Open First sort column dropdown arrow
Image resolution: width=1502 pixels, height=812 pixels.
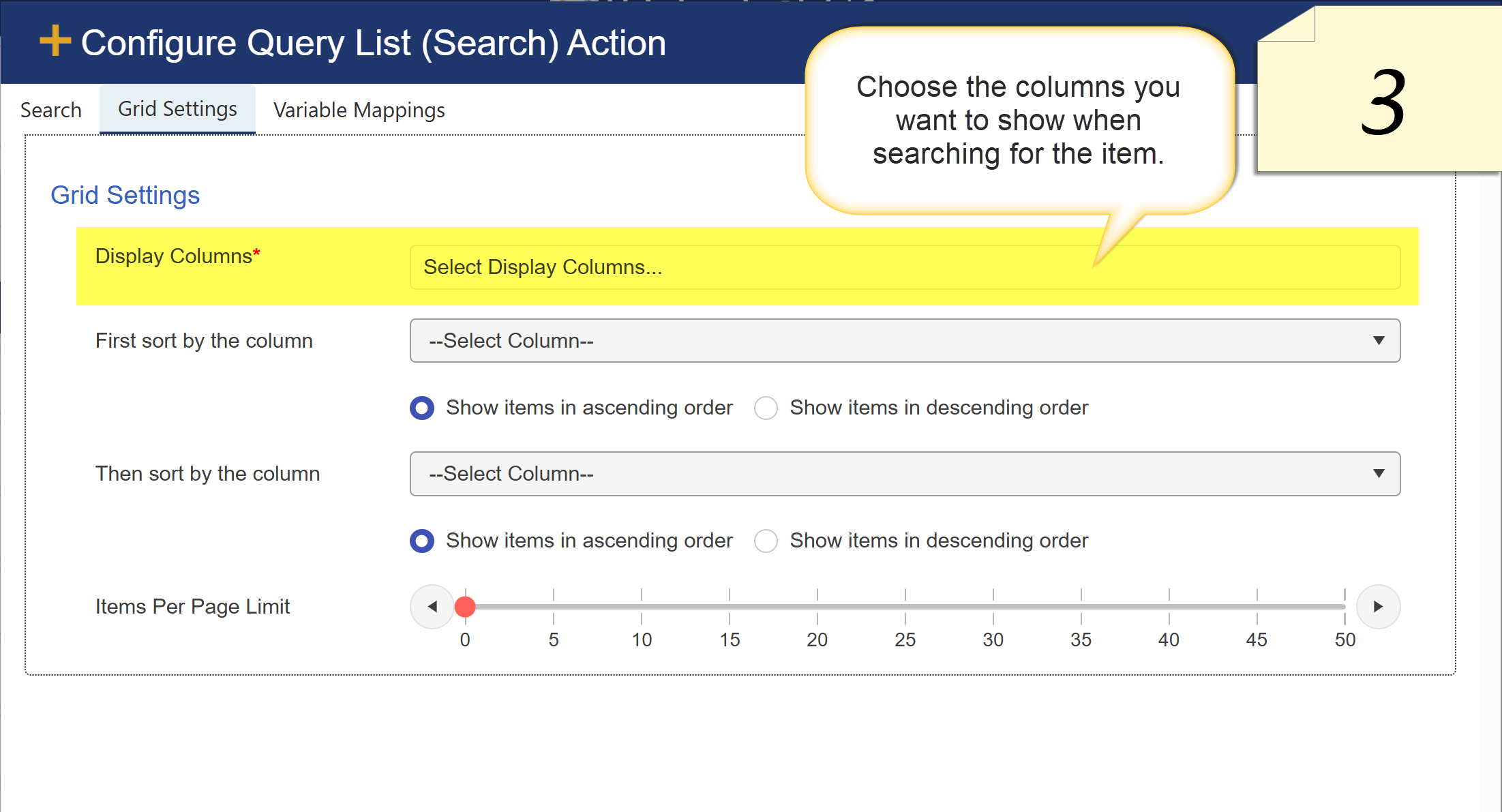(x=1378, y=340)
